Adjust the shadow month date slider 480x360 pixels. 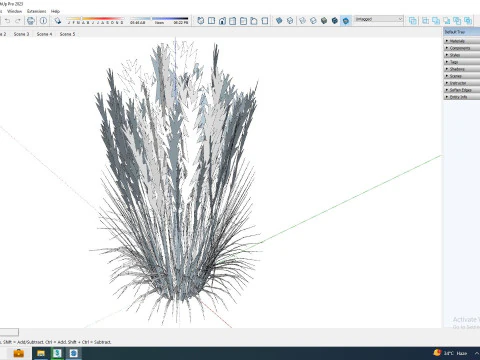coord(95,20)
